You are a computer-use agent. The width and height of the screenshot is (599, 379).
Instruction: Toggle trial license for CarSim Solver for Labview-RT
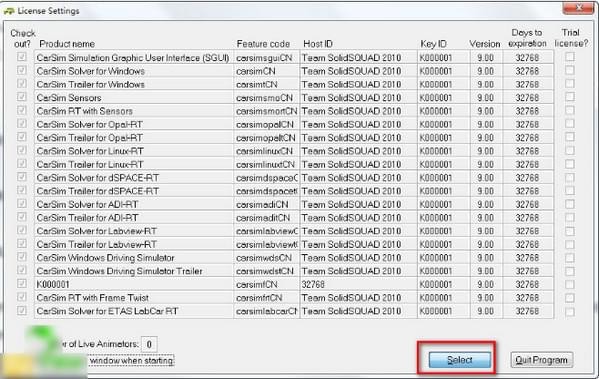[x=570, y=231]
